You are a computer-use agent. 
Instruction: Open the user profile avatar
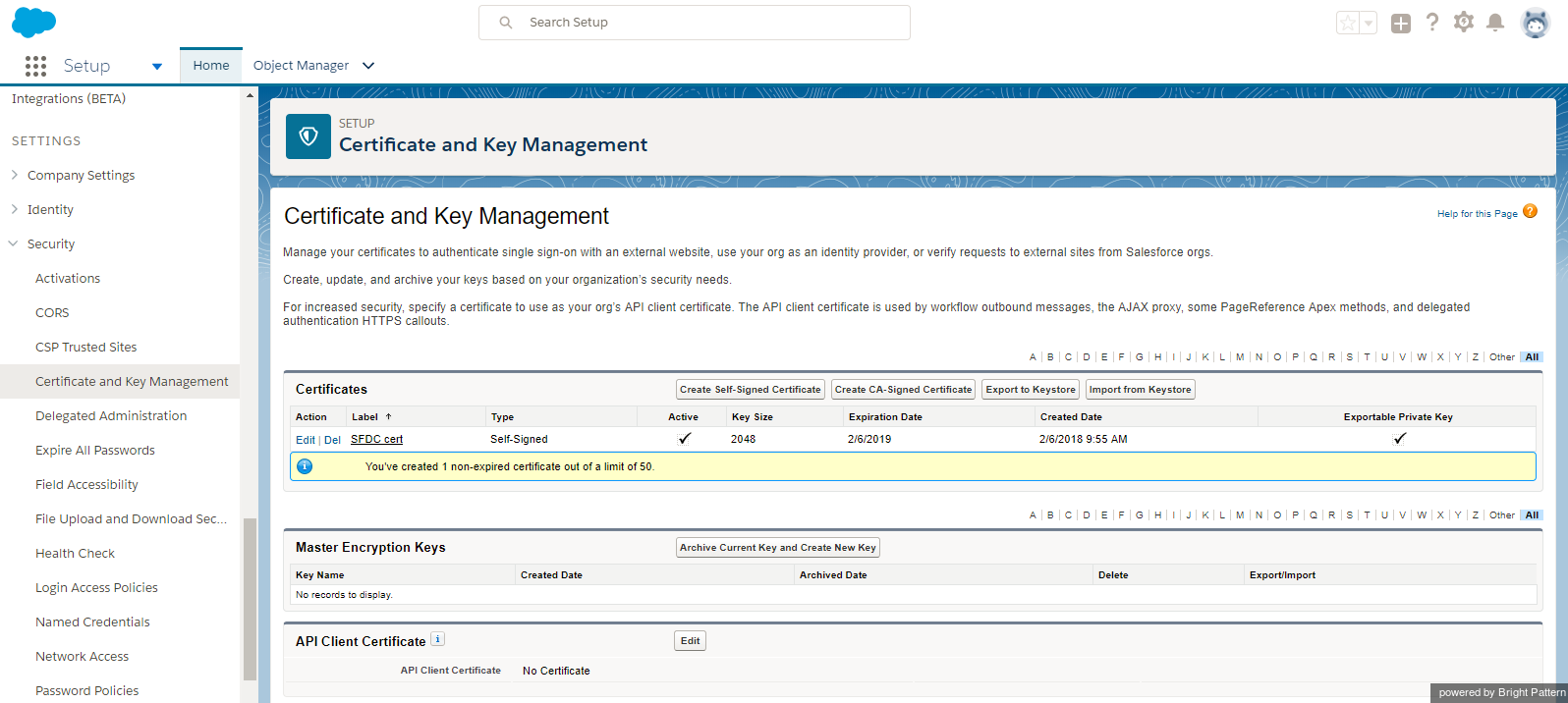(x=1535, y=23)
